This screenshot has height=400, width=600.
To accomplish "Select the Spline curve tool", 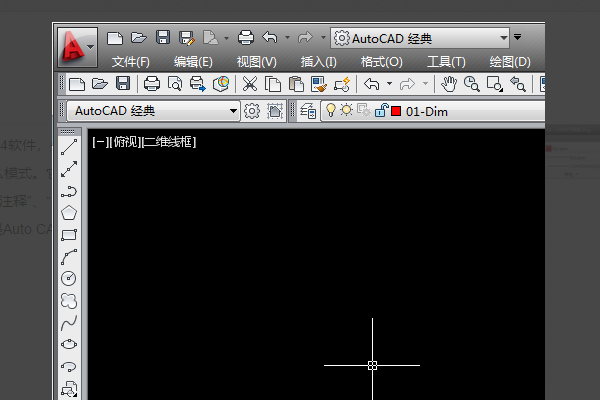I will (70, 322).
